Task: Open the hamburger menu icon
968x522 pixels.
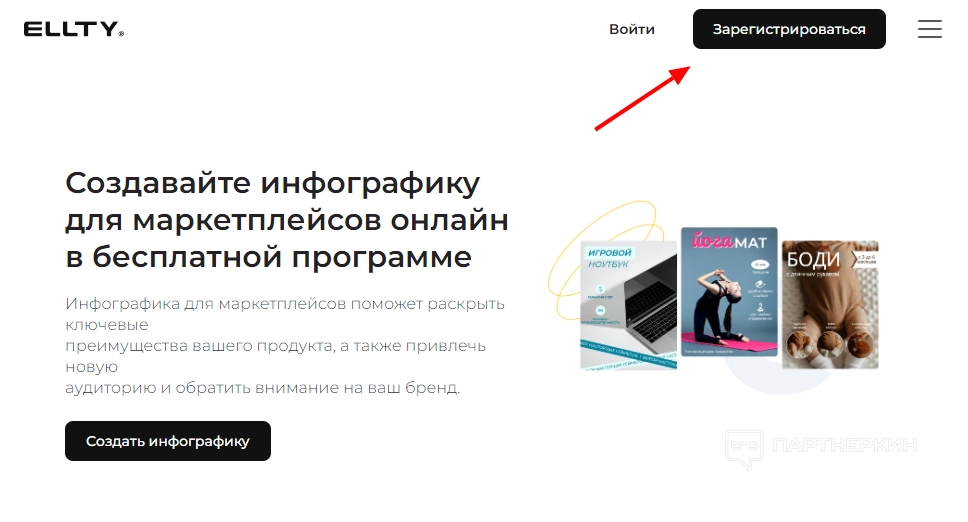Action: 929,29
